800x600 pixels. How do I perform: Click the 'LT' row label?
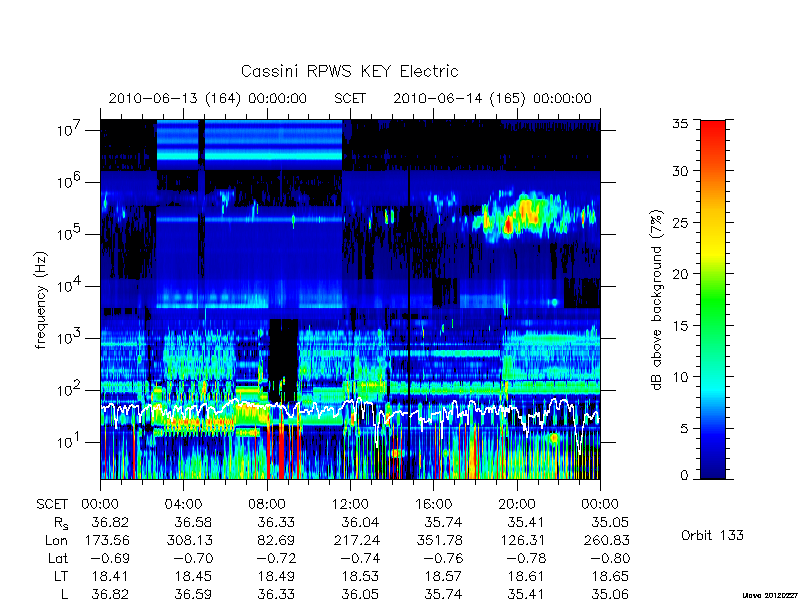(61, 576)
